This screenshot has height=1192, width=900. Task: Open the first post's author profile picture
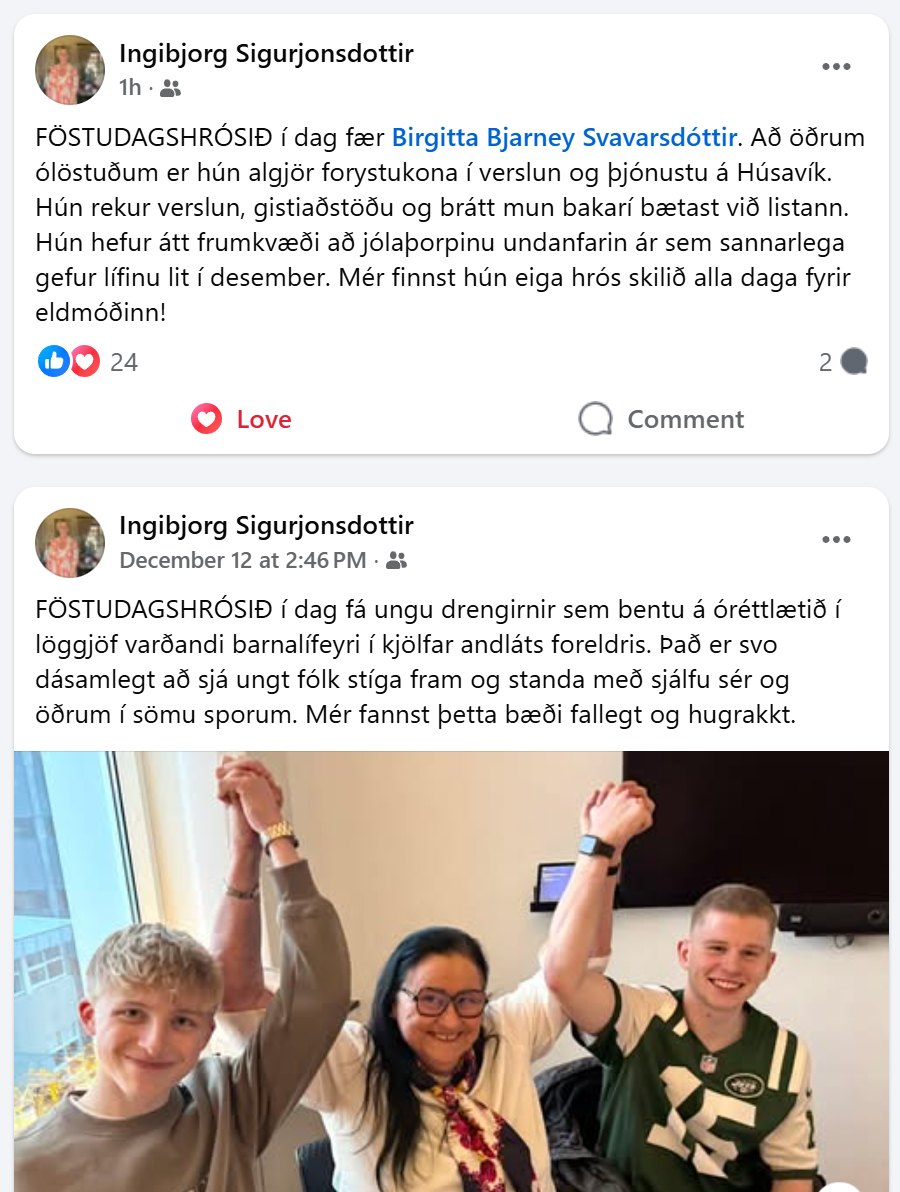click(70, 70)
